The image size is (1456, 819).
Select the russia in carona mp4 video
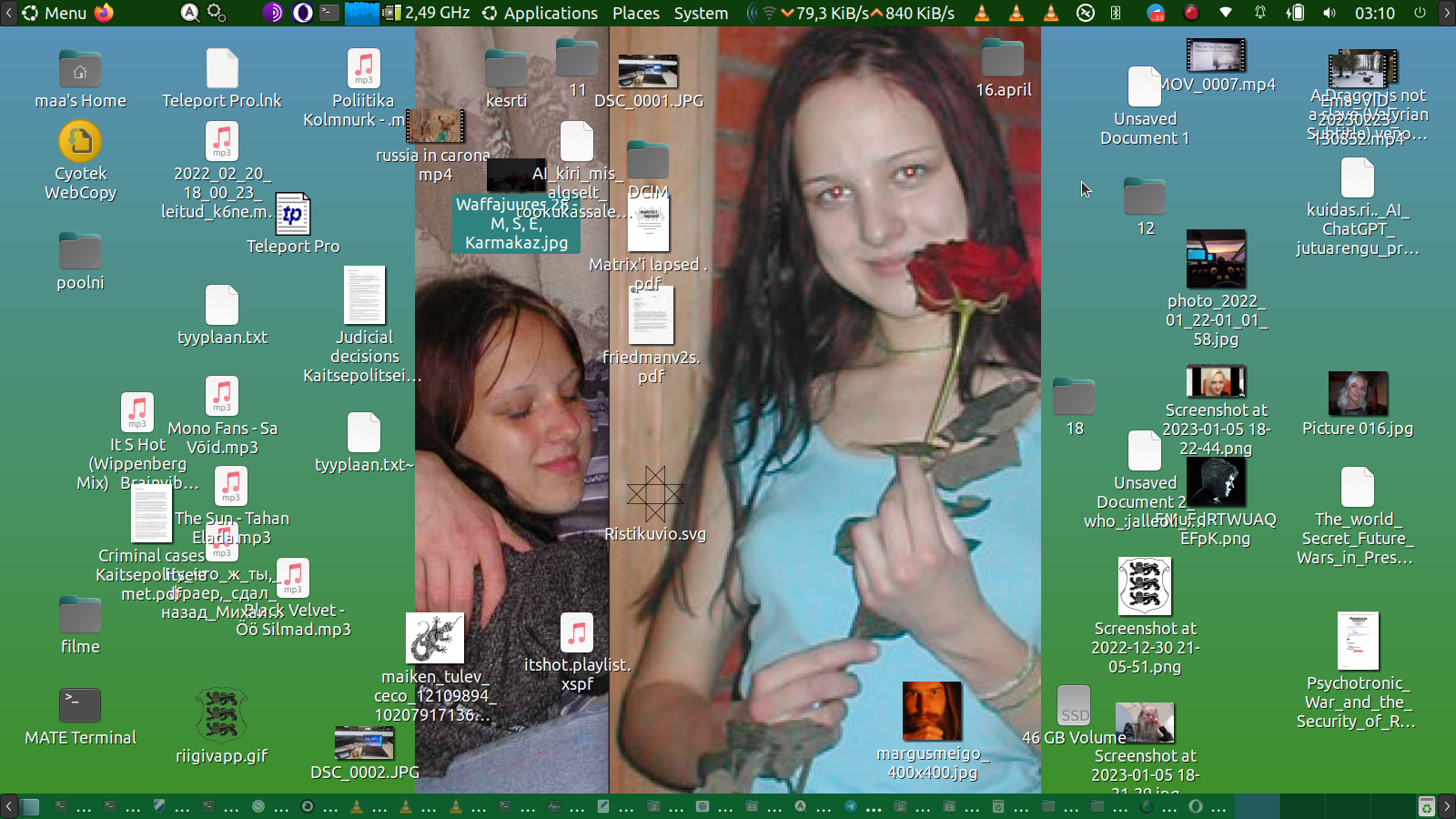pyautogui.click(x=435, y=146)
